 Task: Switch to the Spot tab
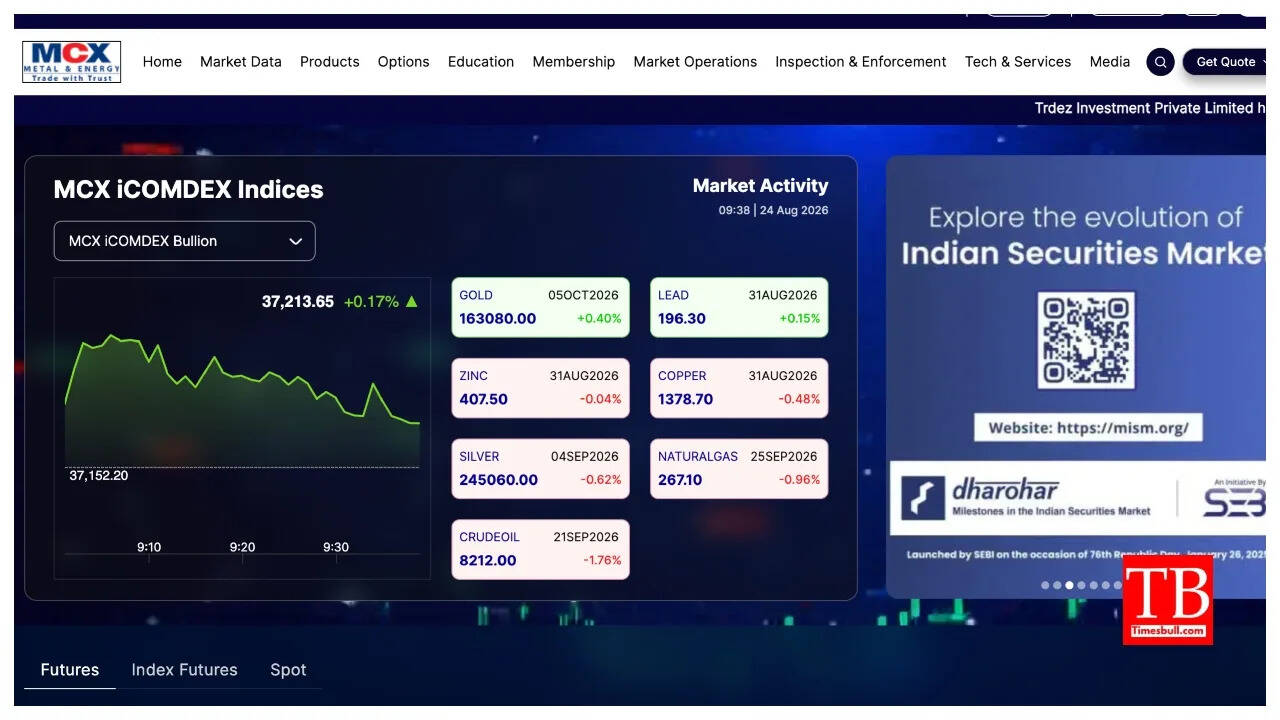(x=288, y=670)
